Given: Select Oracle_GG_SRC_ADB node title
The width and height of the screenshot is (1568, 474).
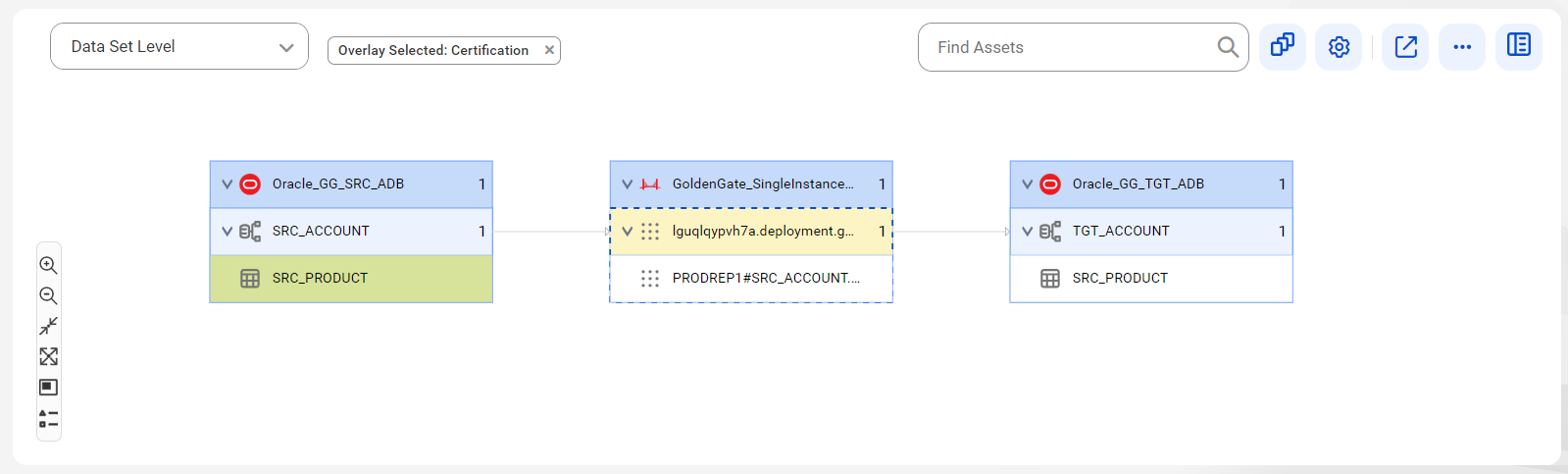Looking at the screenshot, I should 338,184.
